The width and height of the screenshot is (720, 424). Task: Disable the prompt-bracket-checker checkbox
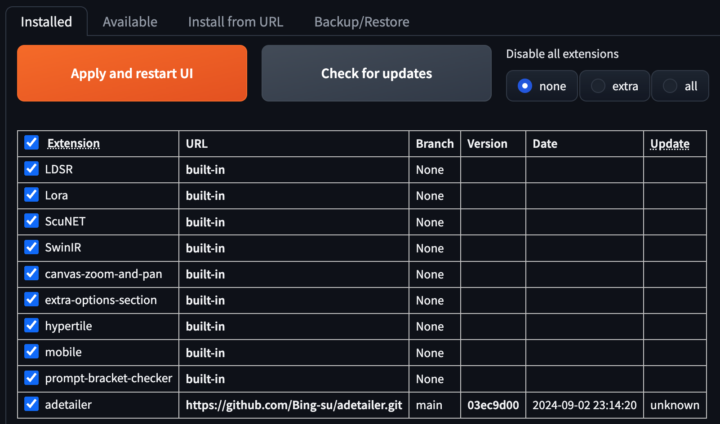[31, 378]
